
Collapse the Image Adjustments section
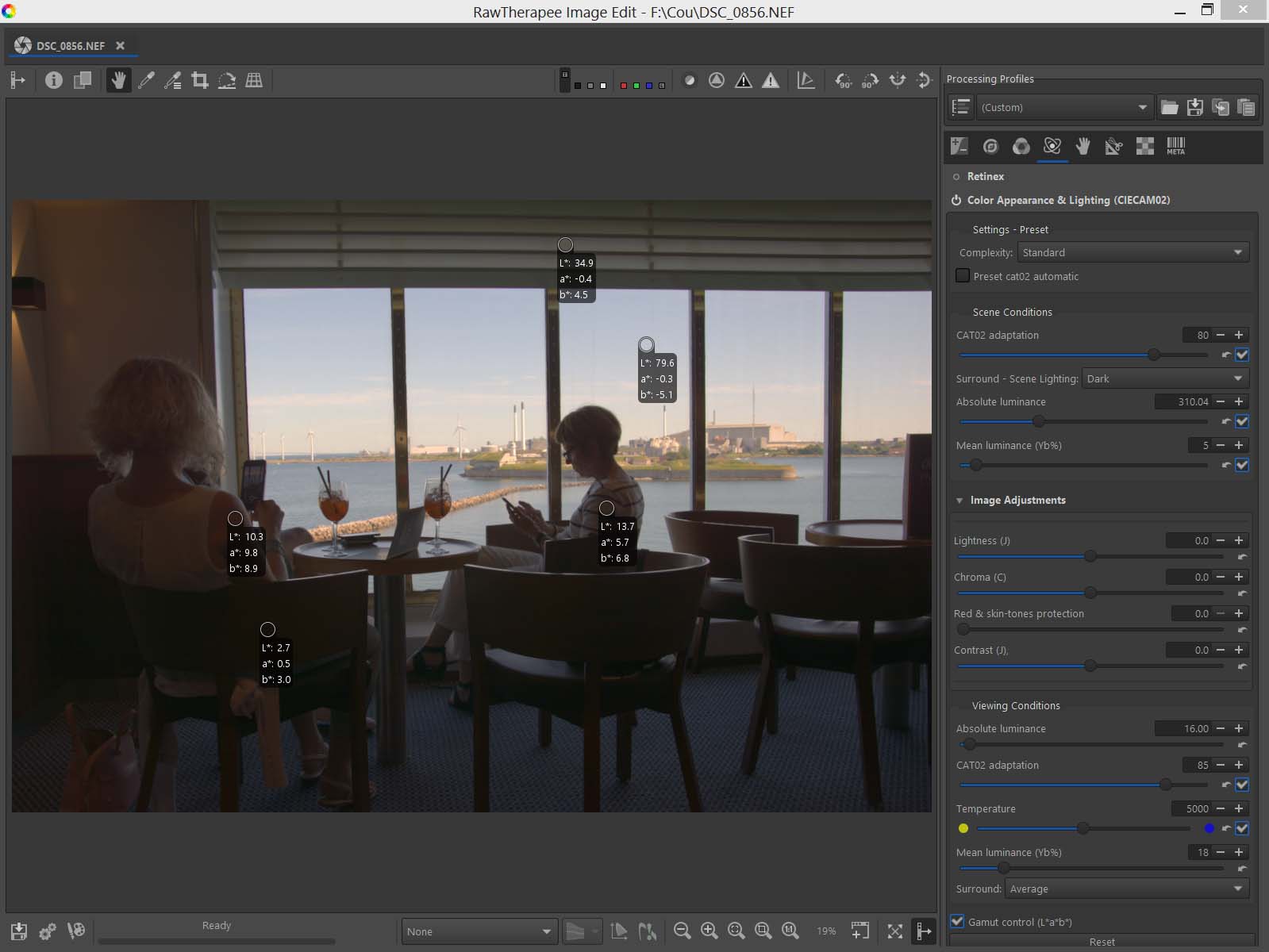pyautogui.click(x=959, y=501)
